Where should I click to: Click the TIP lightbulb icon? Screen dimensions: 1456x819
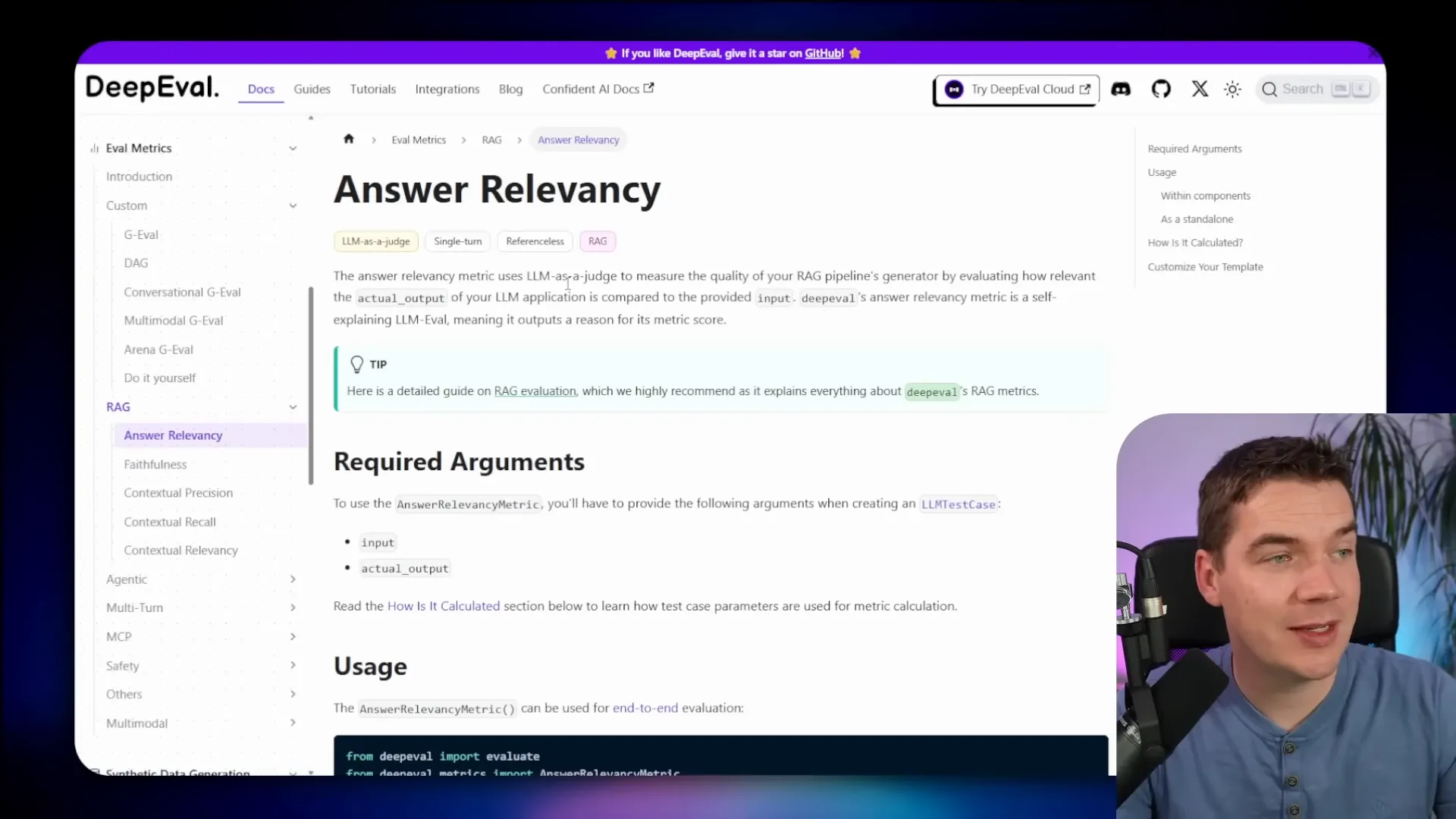(x=357, y=365)
